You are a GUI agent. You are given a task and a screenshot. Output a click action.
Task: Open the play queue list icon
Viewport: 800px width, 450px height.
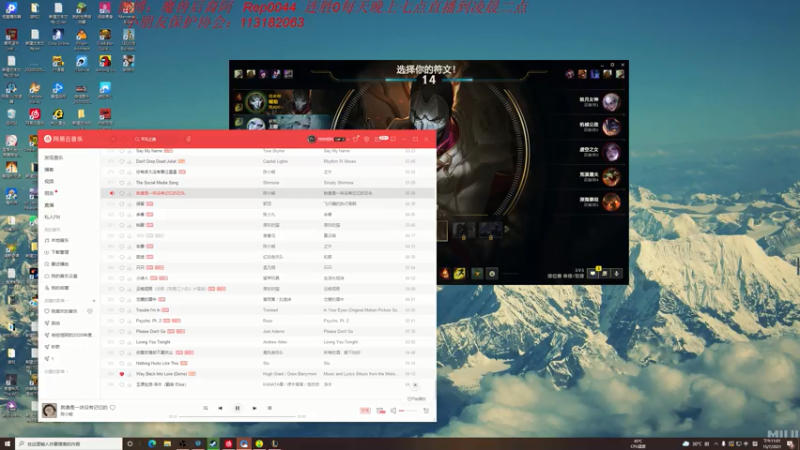[427, 410]
